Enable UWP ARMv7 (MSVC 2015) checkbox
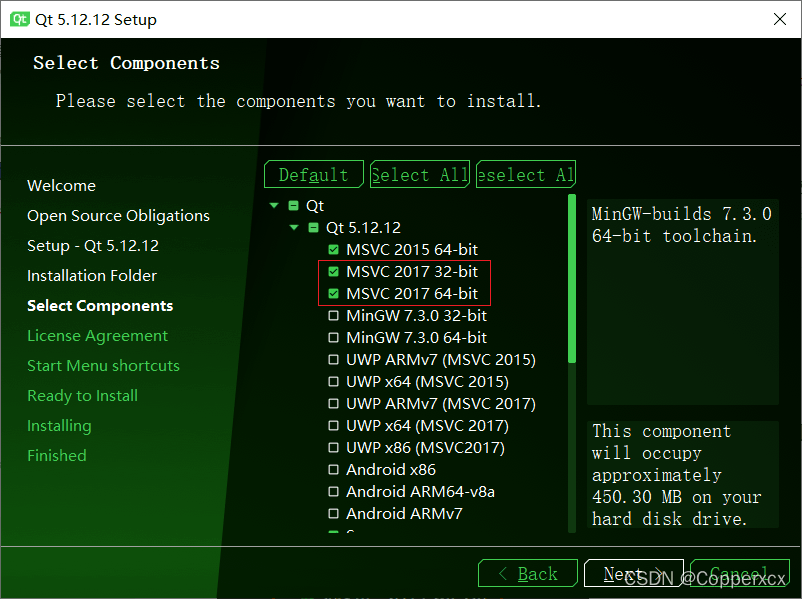Image resolution: width=802 pixels, height=599 pixels. (x=333, y=360)
